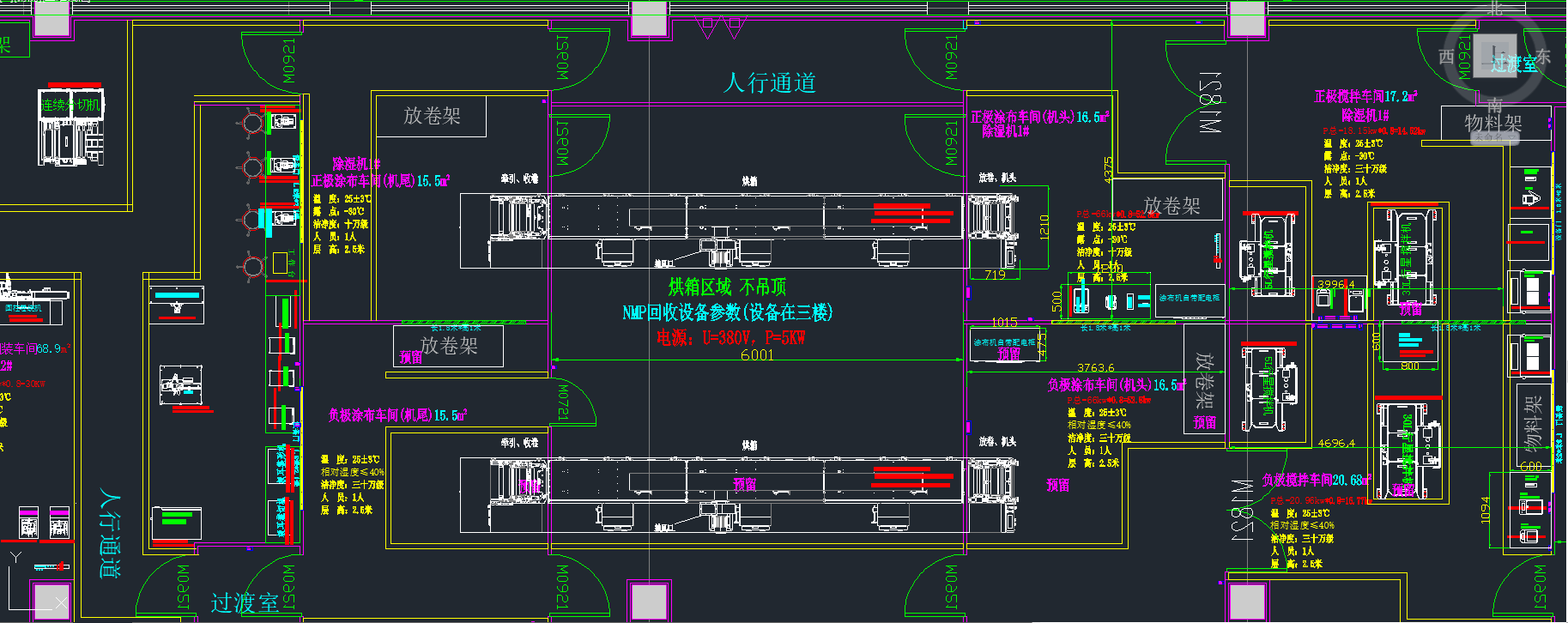Select the M0721 door label
The image size is (1568, 623).
point(563,402)
